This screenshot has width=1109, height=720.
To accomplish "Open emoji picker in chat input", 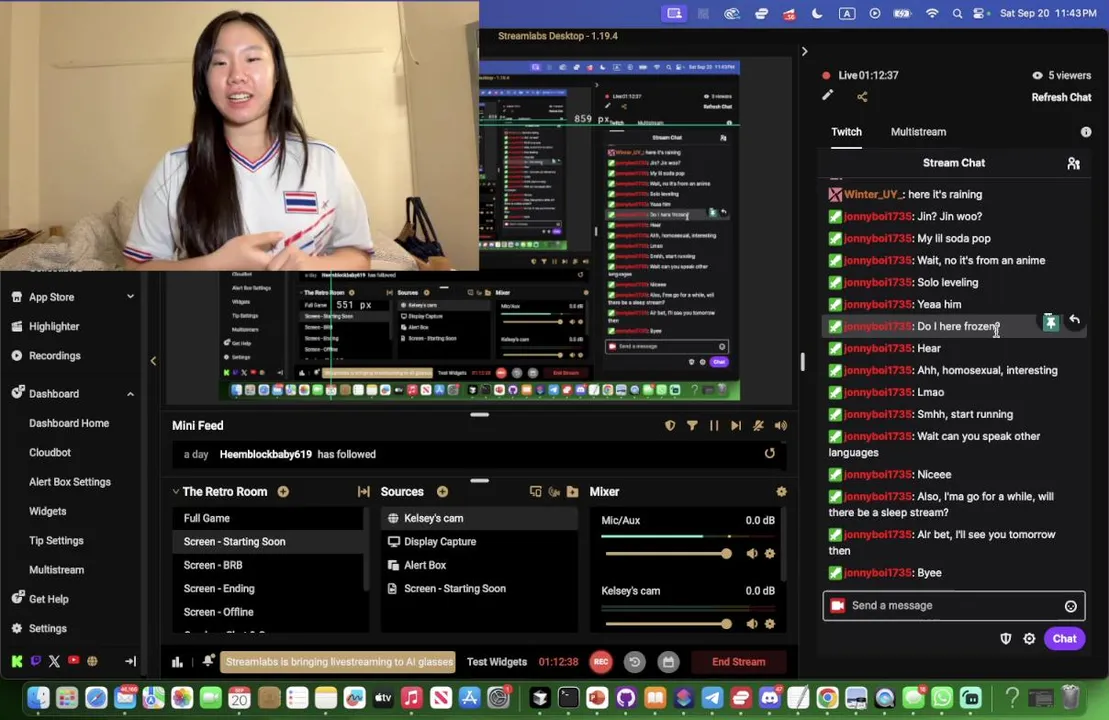I will tap(1071, 606).
